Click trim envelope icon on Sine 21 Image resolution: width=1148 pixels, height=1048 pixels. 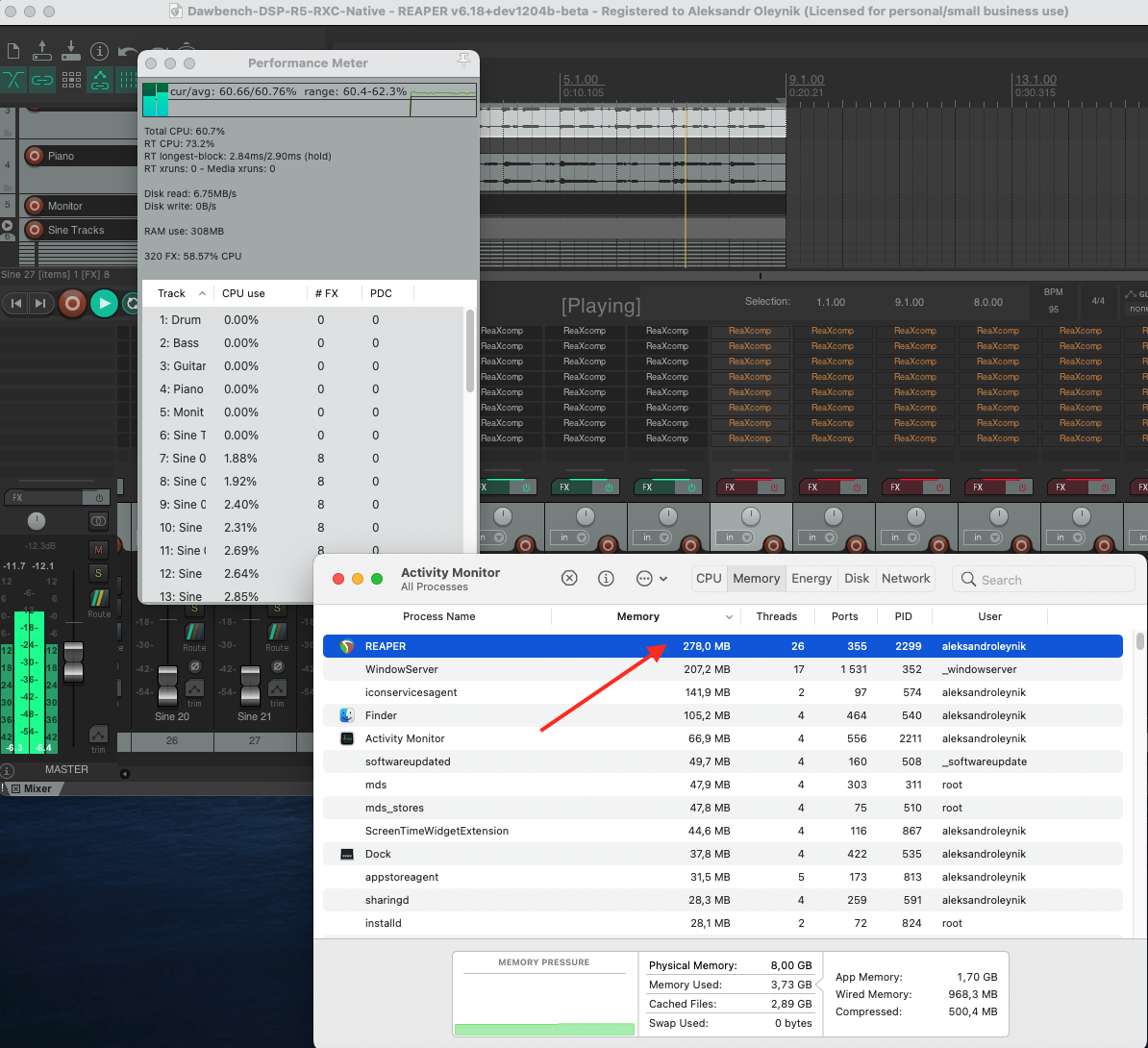(x=277, y=688)
